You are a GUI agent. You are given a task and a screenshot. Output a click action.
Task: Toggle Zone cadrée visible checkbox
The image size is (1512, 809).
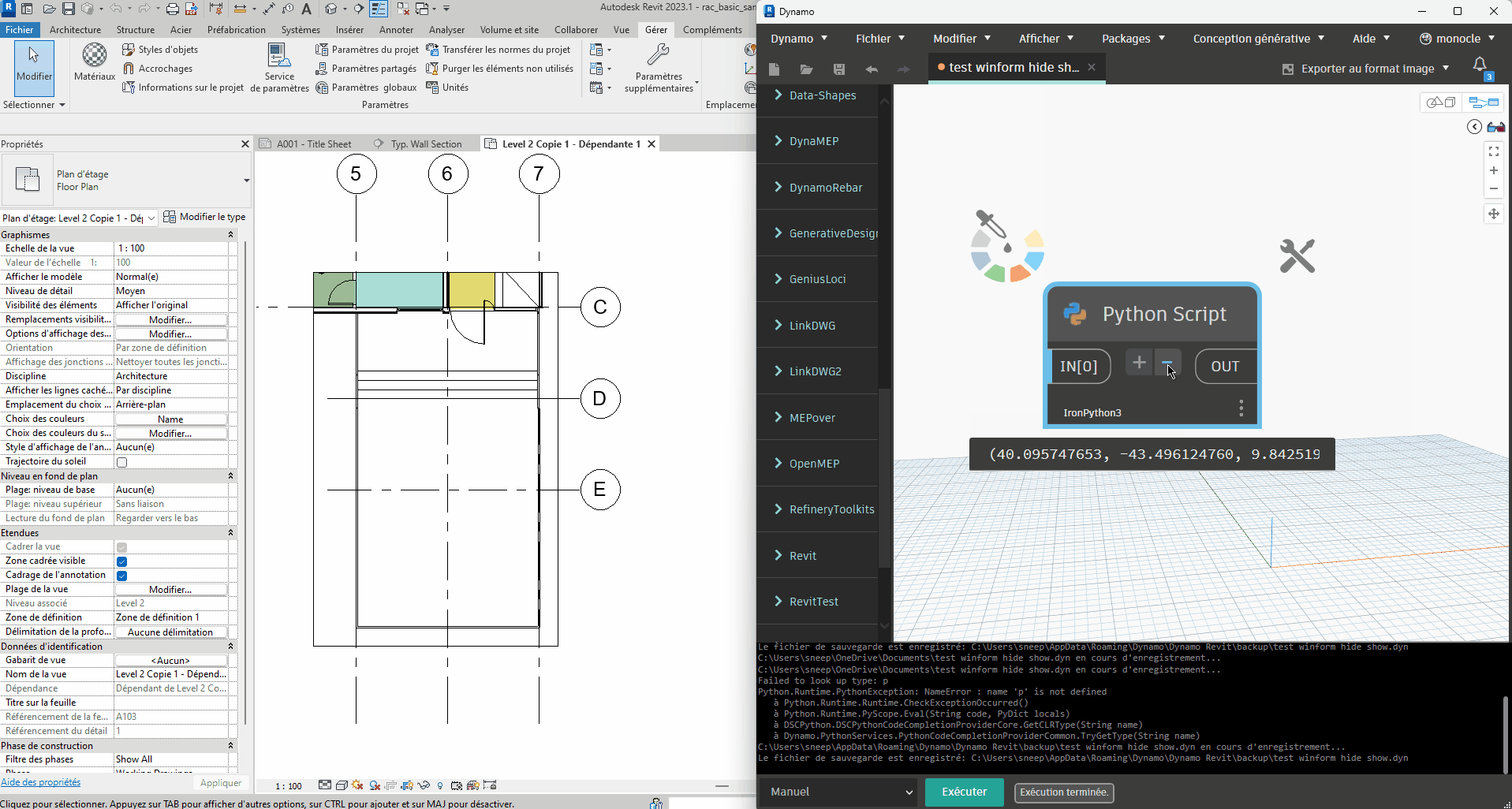coord(121,561)
